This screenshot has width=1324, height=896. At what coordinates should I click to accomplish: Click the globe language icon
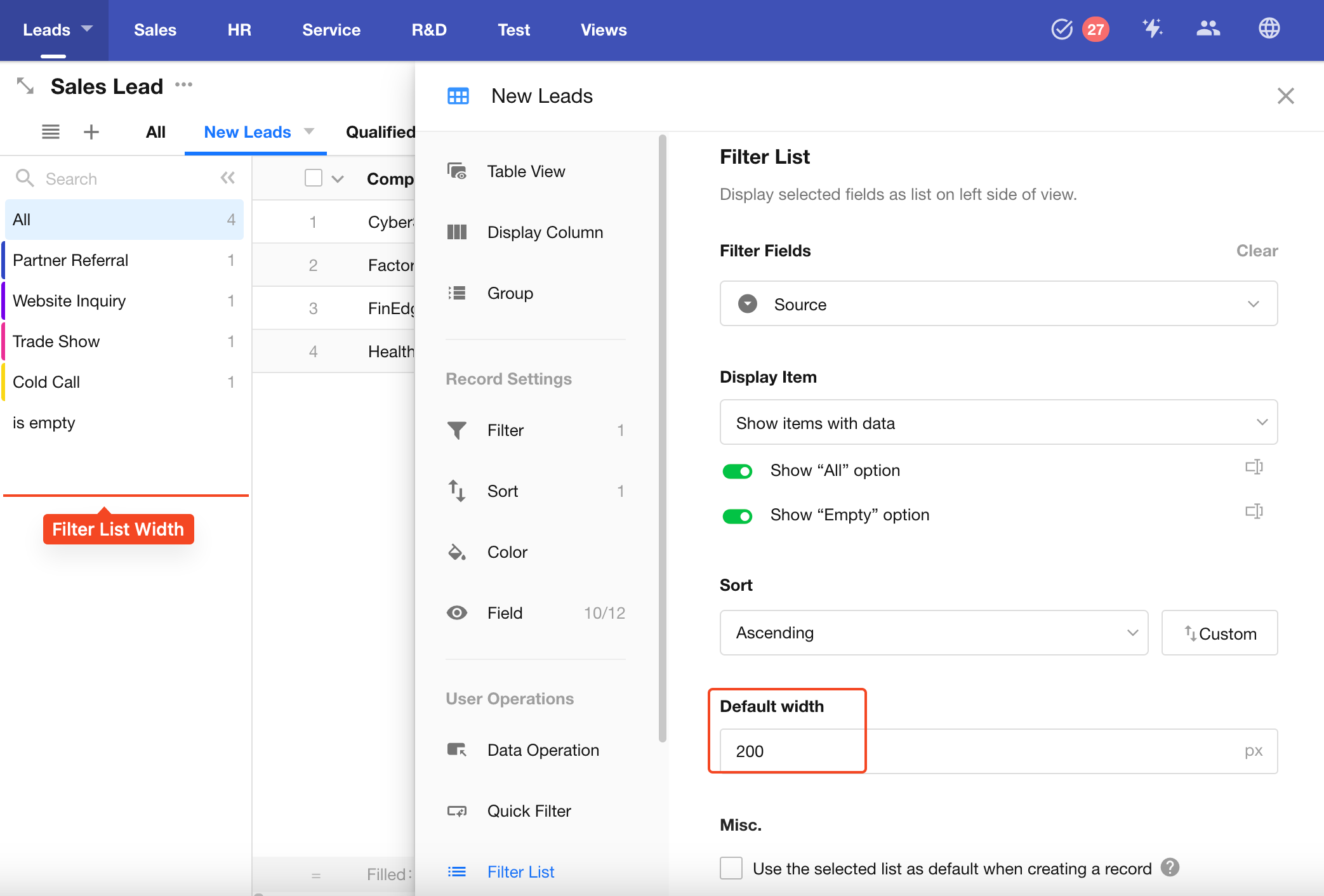(x=1269, y=29)
